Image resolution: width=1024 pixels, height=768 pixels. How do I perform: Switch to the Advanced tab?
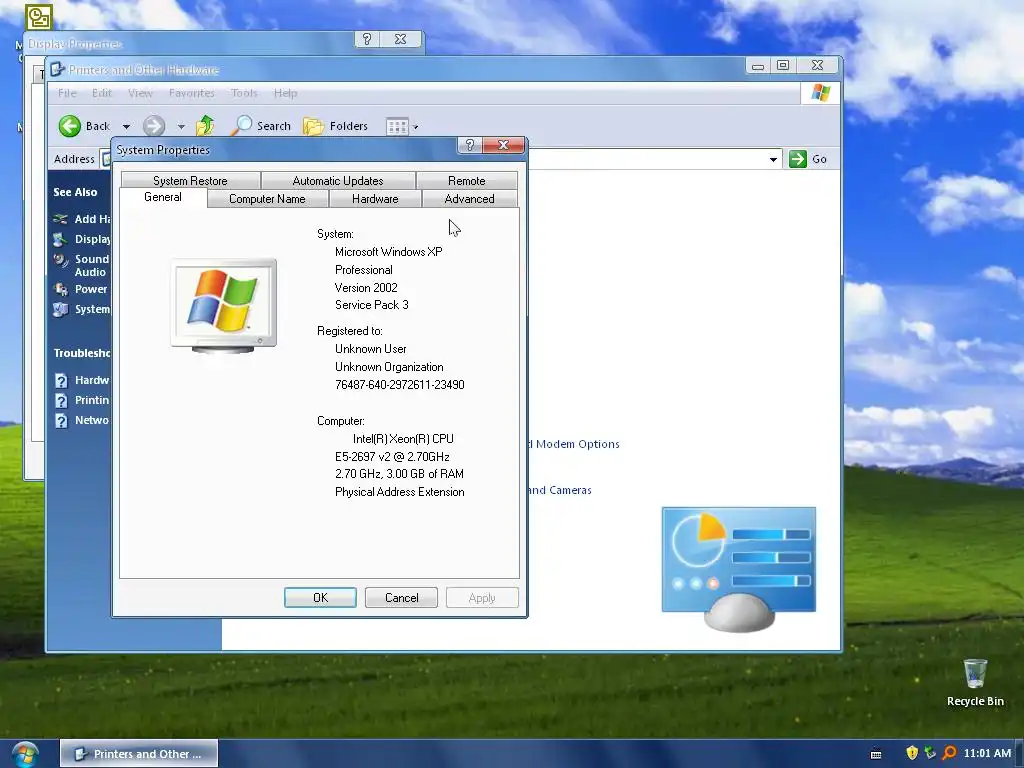(469, 199)
